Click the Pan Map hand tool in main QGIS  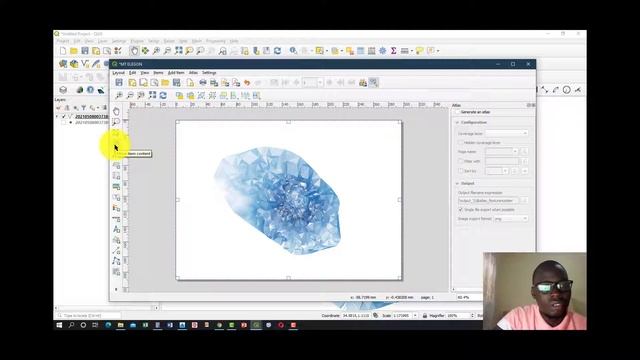pos(134,51)
